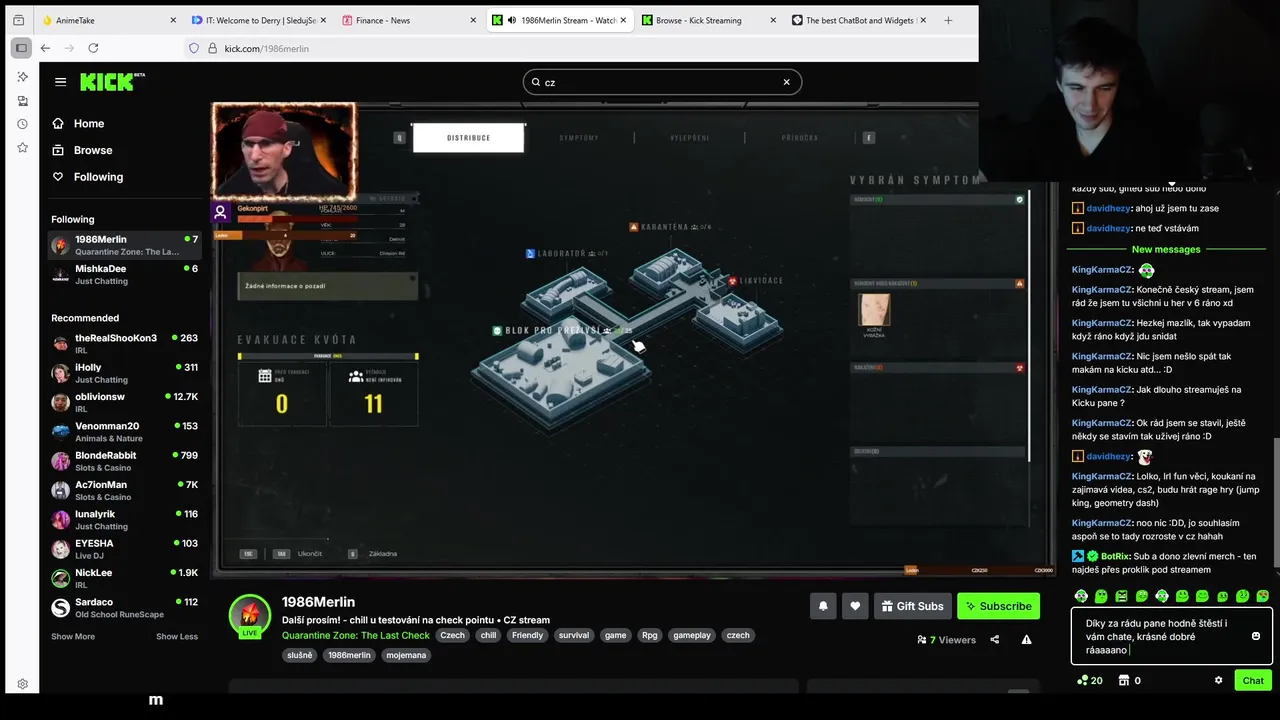Click the green Subscribe button

pyautogui.click(x=998, y=606)
